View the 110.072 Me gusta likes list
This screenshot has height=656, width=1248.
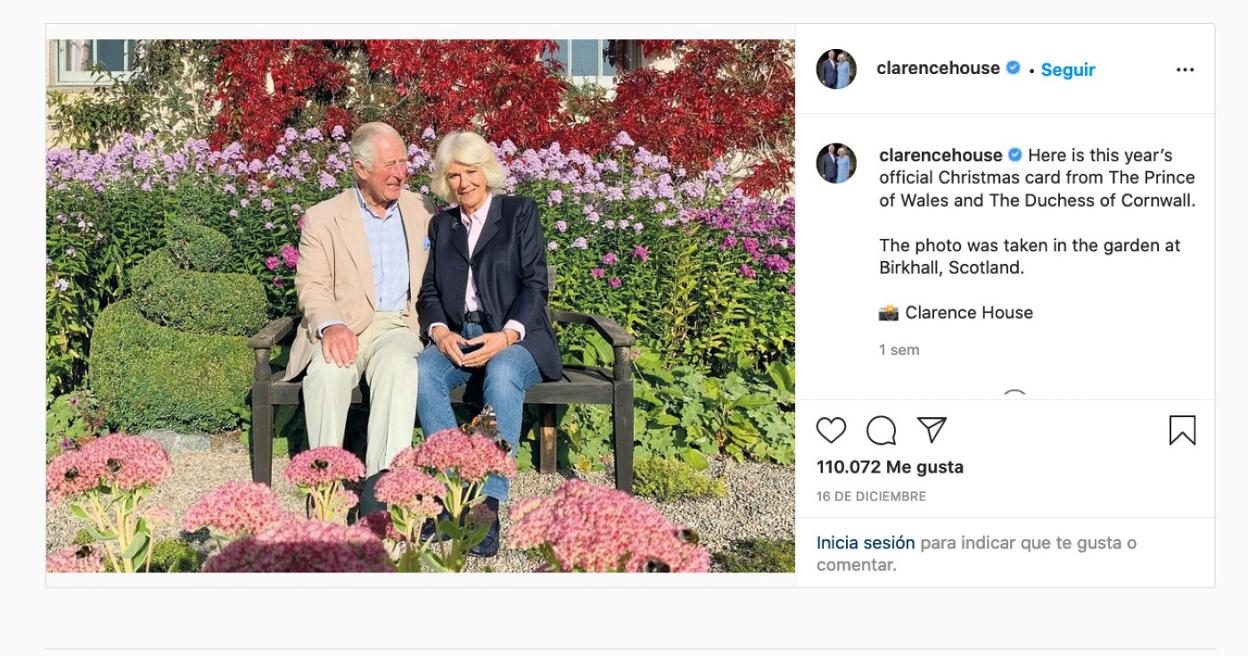click(x=890, y=467)
